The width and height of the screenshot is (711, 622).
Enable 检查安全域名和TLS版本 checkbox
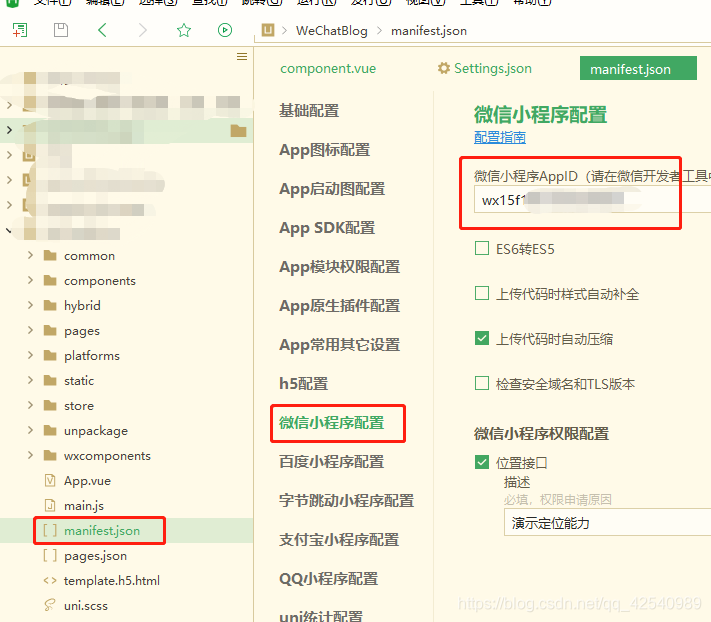(x=482, y=383)
